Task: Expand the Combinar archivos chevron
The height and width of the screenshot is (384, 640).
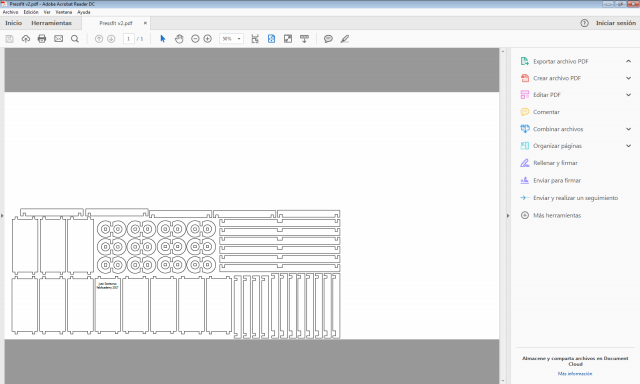Action: [629, 129]
